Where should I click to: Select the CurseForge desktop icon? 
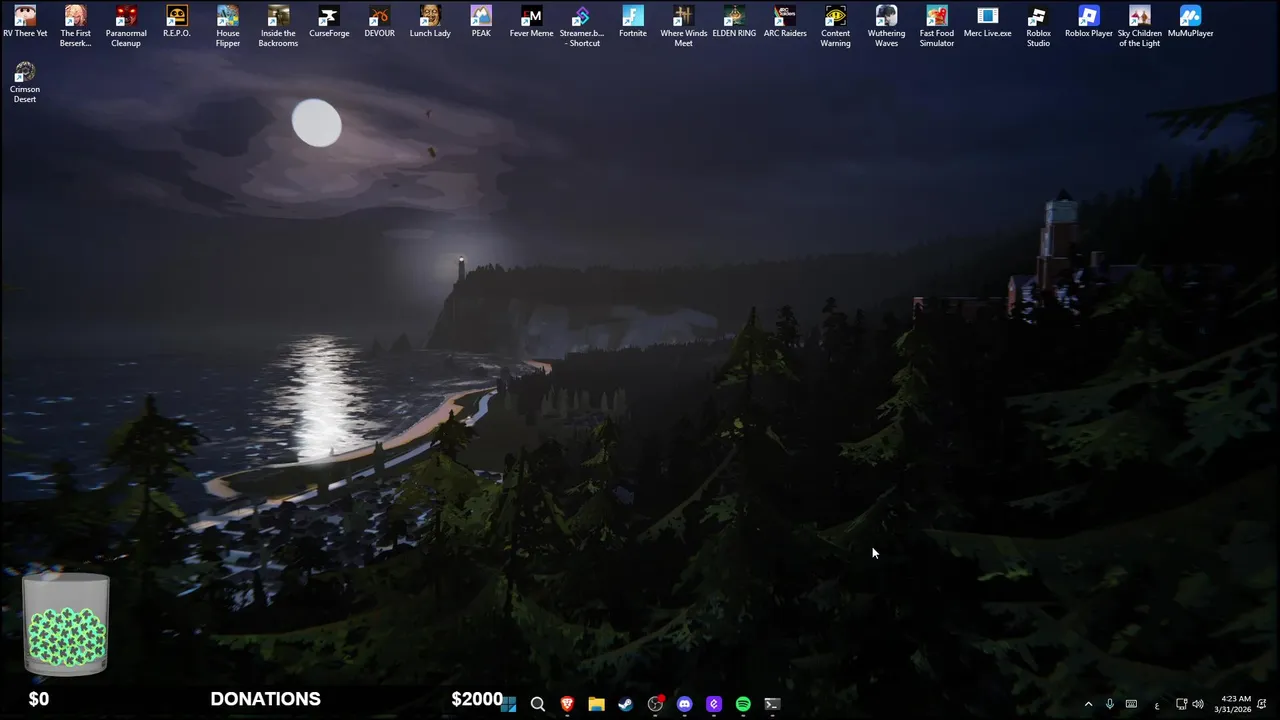pos(329,22)
